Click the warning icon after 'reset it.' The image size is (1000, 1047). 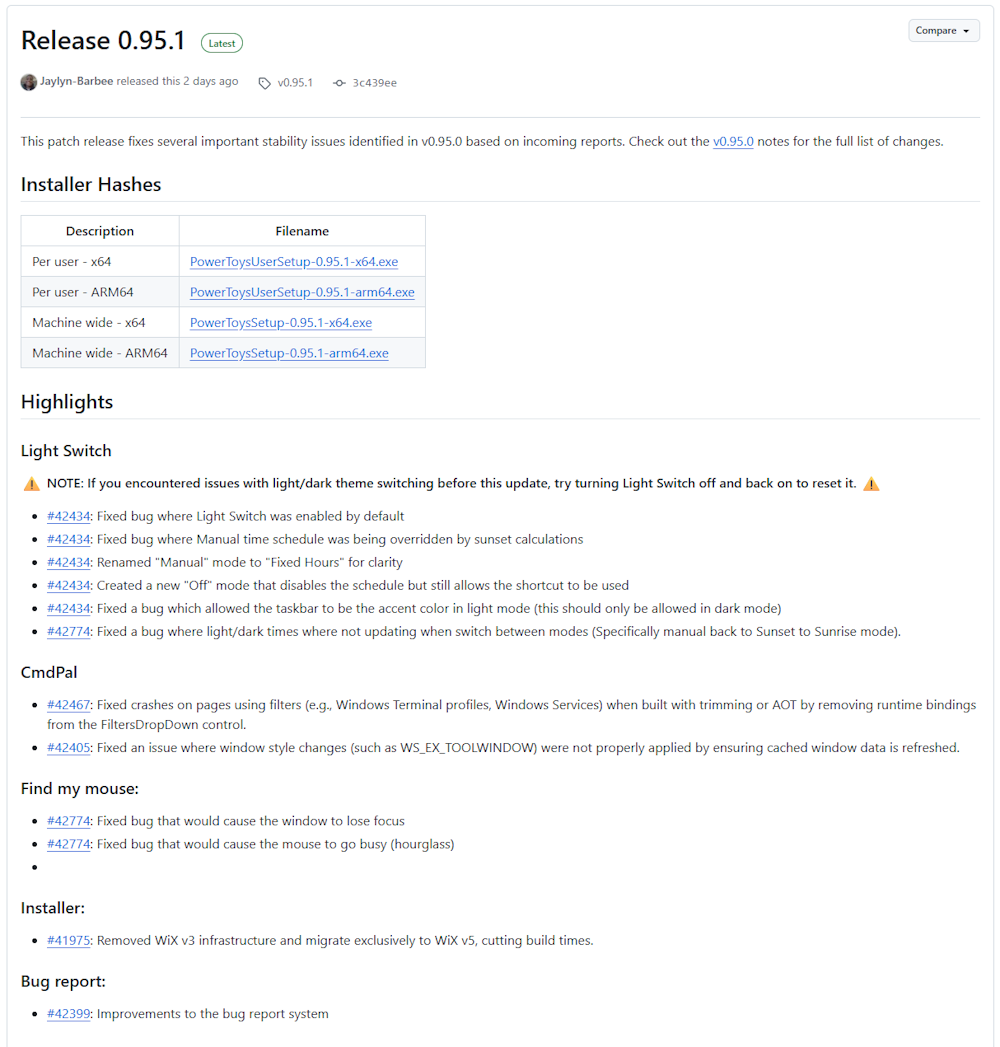coord(871,484)
